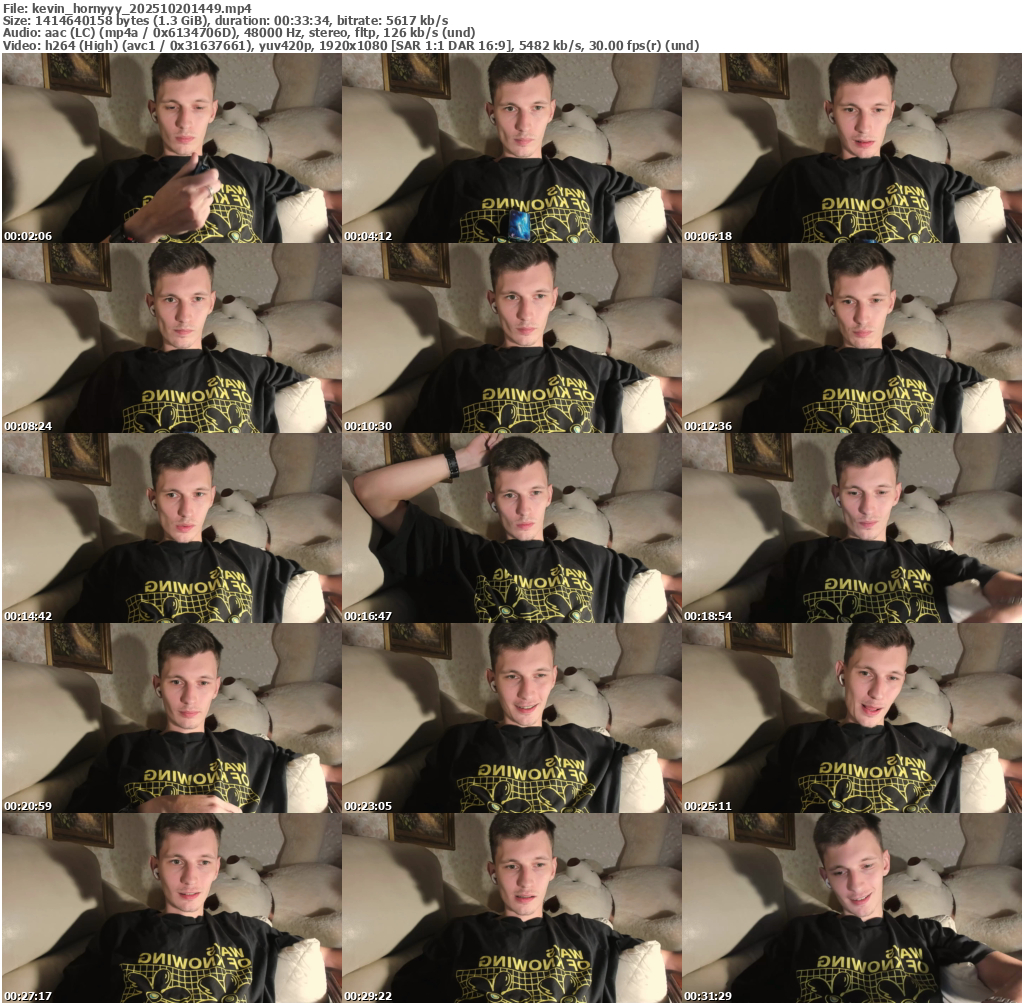Pick the frame stamped 00:23:05
Viewport: 1024px width, 1003px height.
point(512,718)
